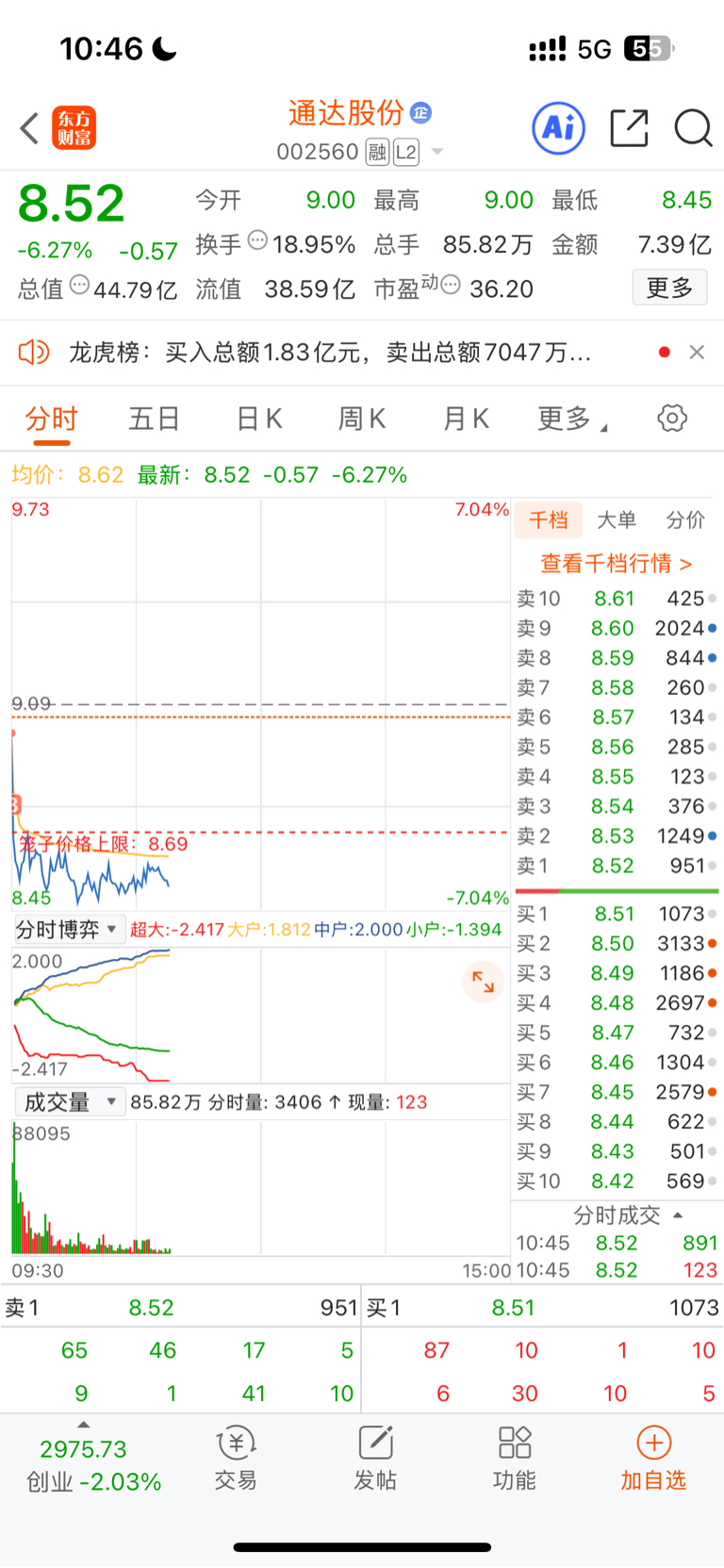This screenshot has height=1568, width=724.
Task: Expand the 更多 chart period menu
Action: click(x=572, y=419)
